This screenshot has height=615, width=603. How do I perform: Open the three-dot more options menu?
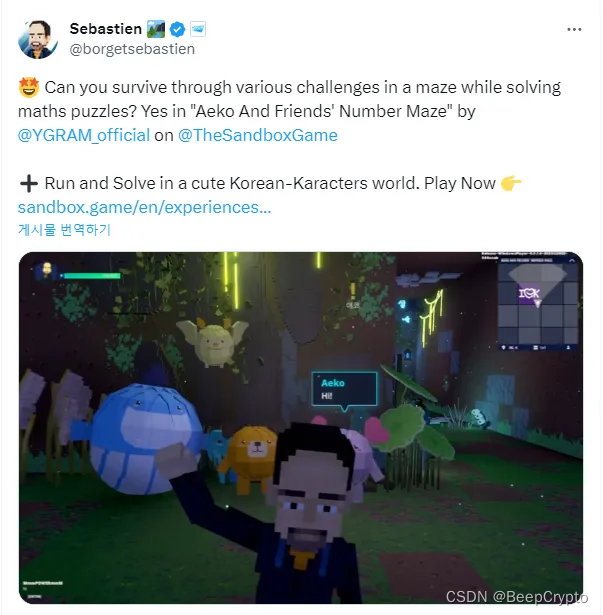coord(574,29)
